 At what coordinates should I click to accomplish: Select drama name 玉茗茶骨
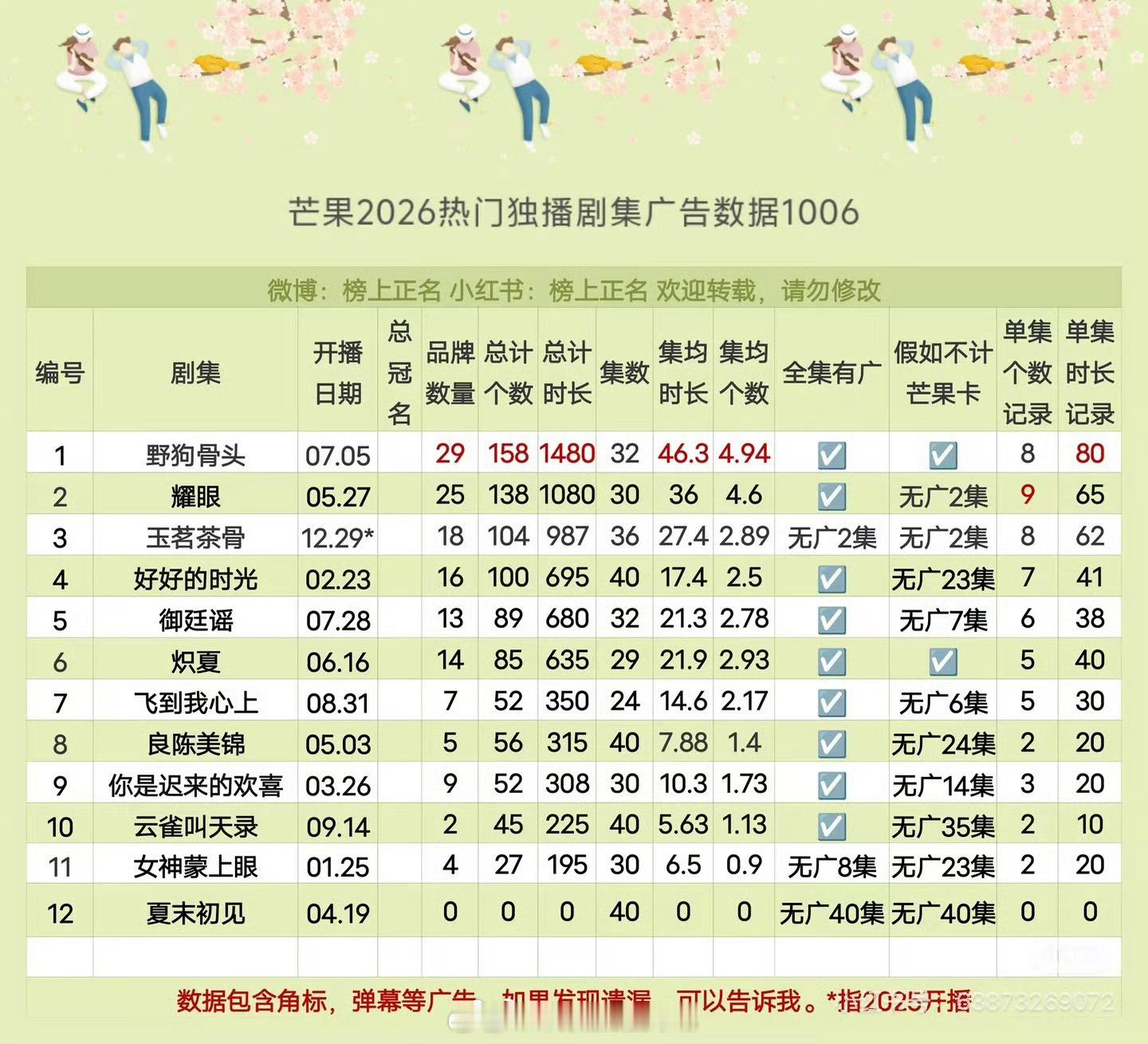coord(195,537)
